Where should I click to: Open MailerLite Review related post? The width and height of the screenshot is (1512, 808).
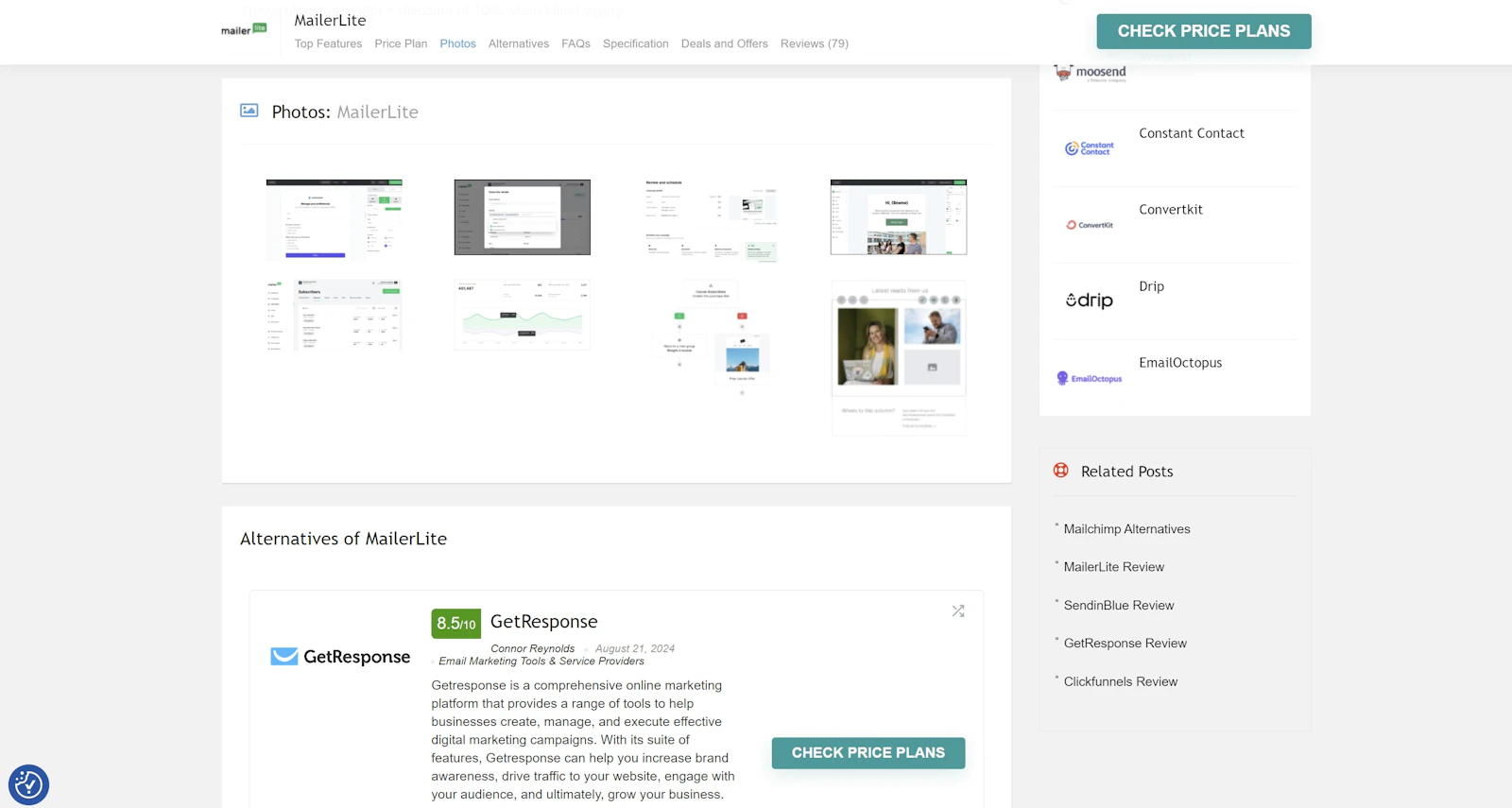(1114, 567)
